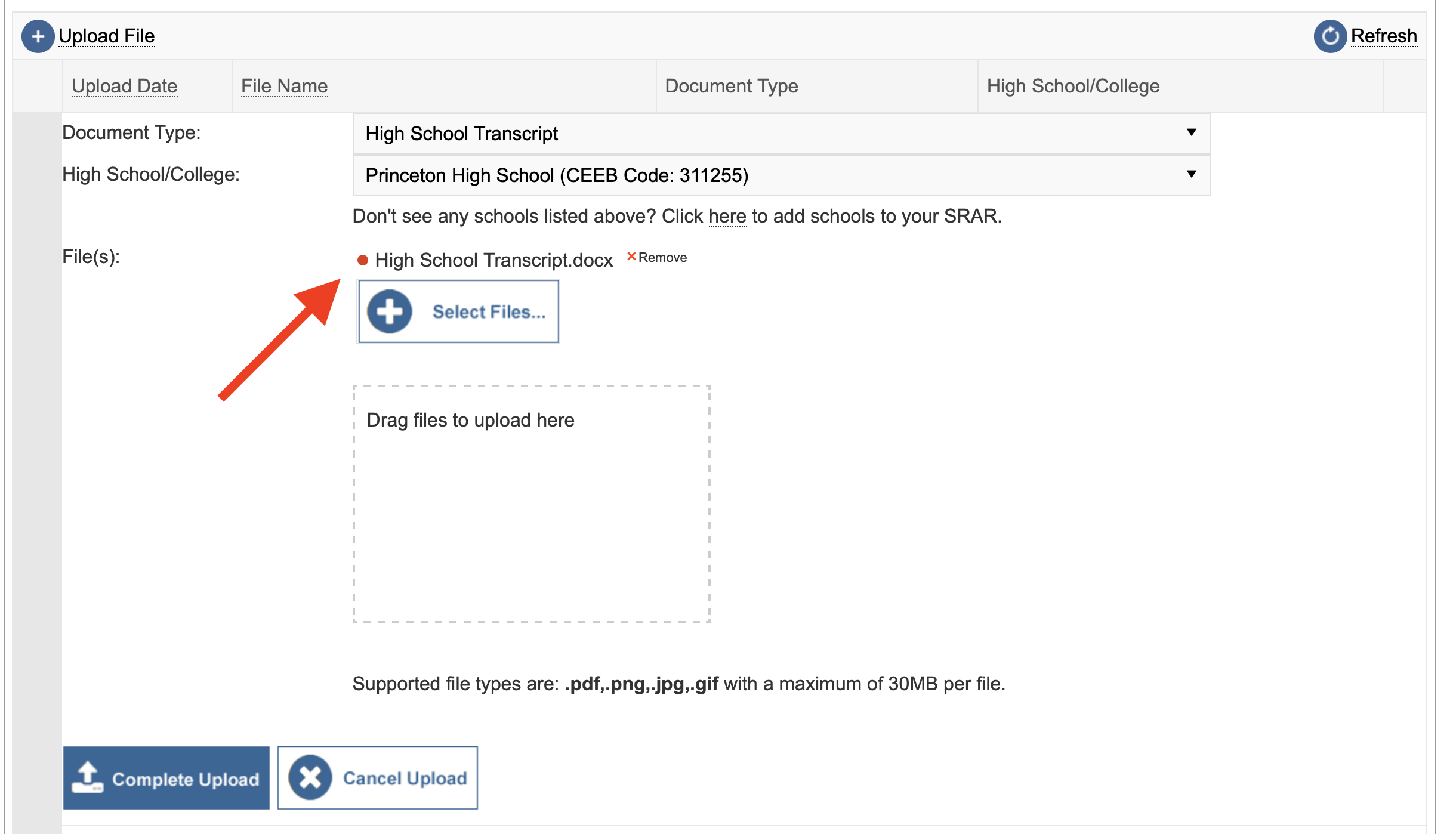
Task: Click the Complete Upload button
Action: [166, 777]
